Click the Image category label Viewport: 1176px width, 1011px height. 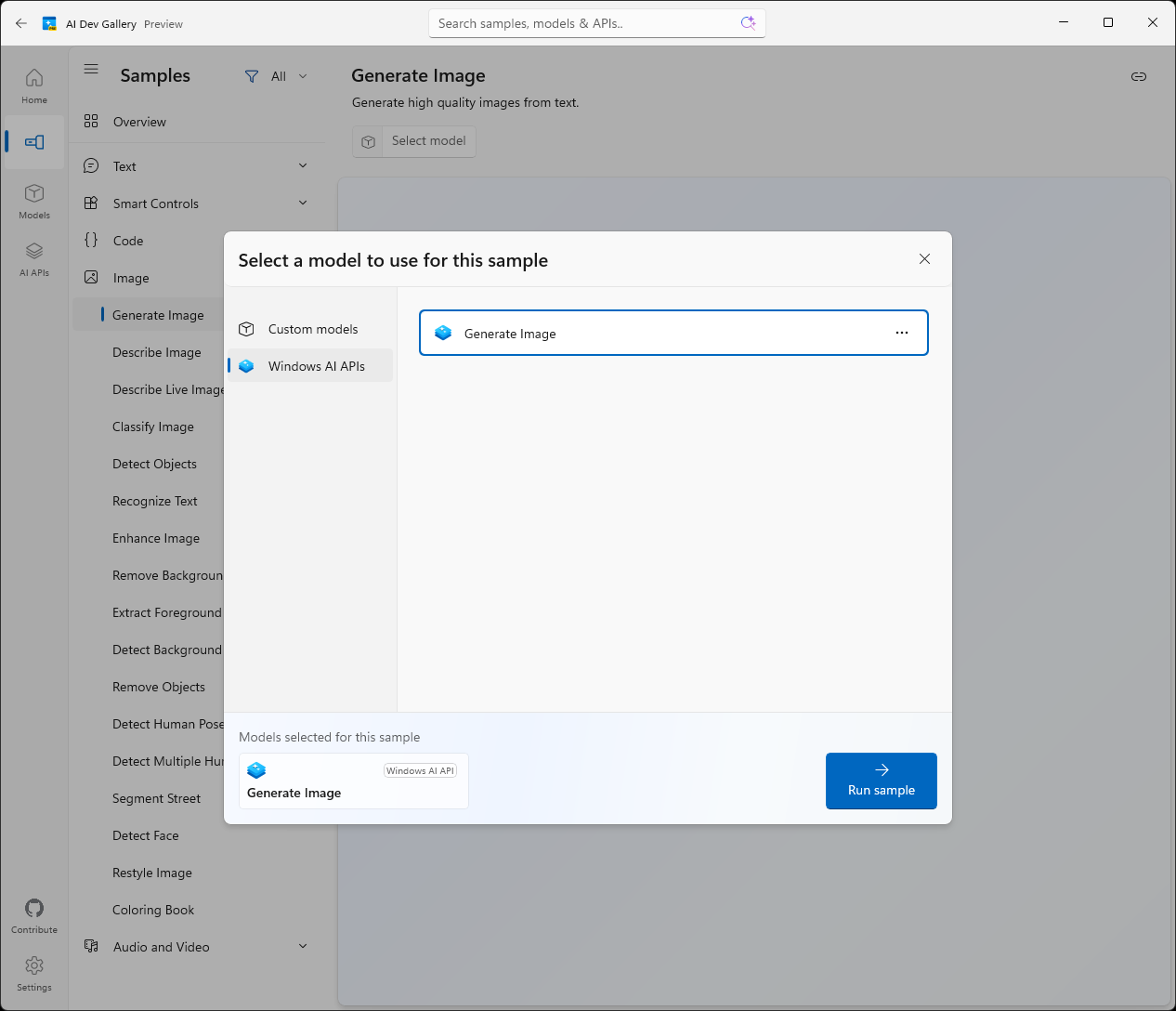coord(131,278)
